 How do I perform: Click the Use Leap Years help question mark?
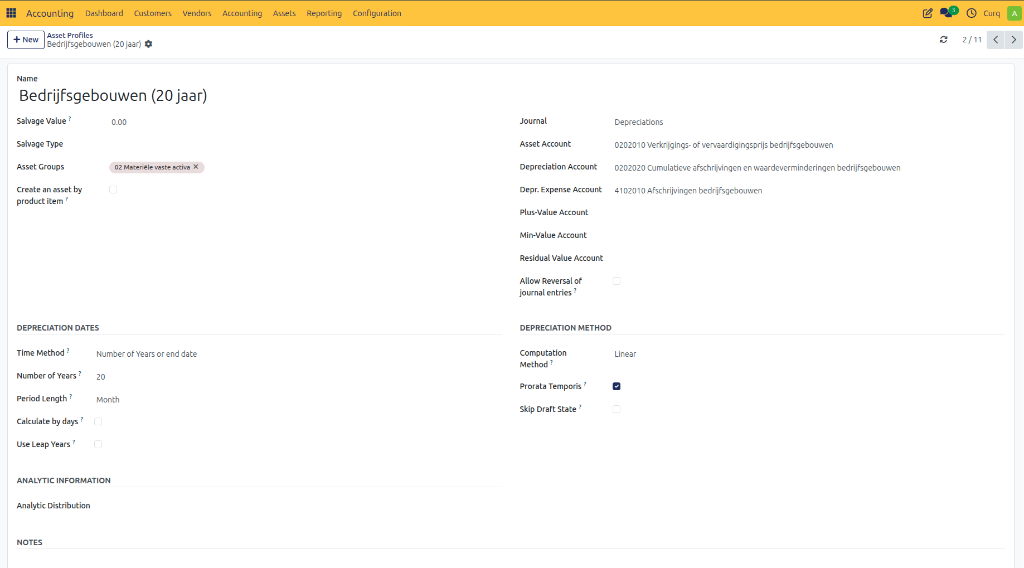(74, 442)
